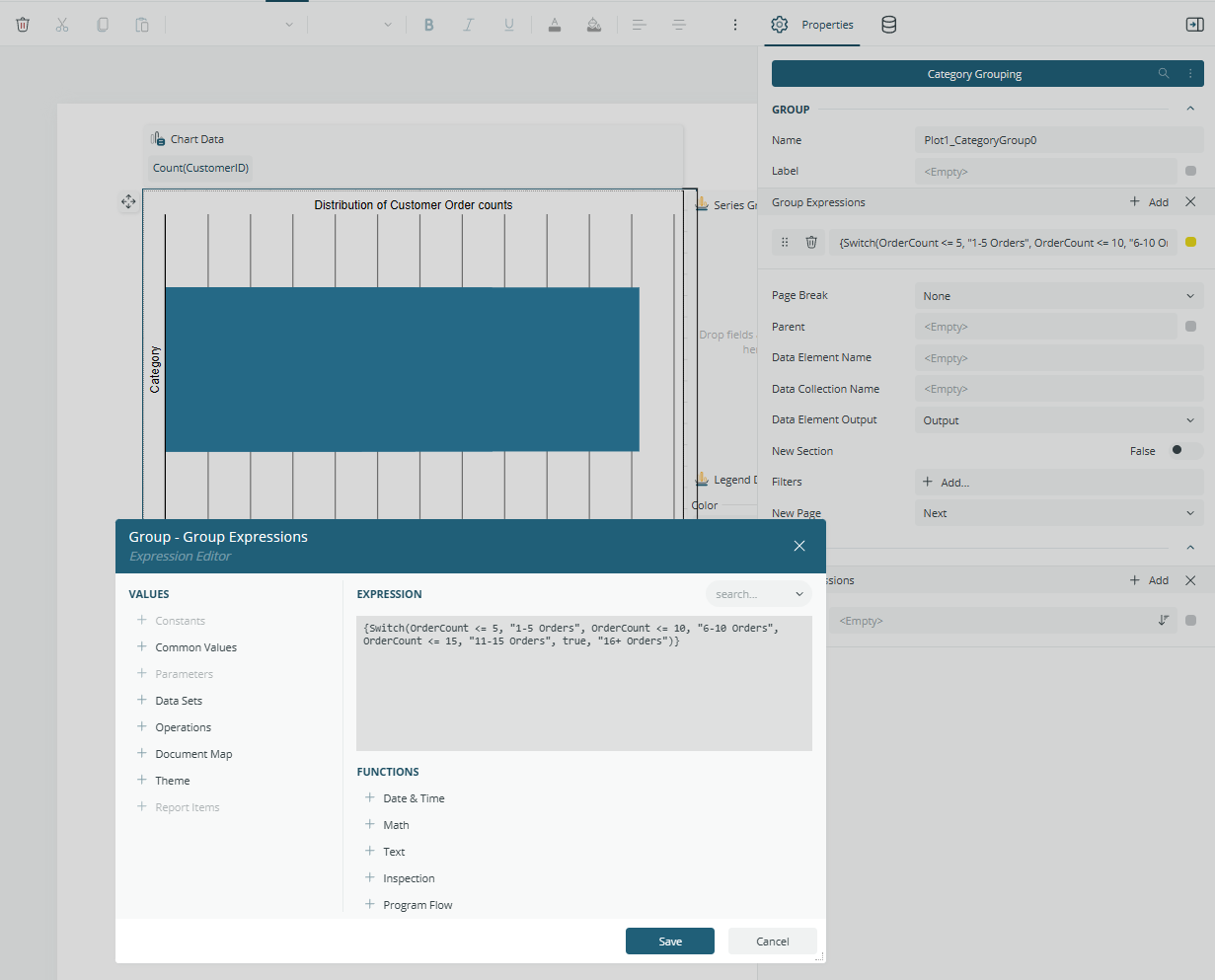Collapse the properties side panel

(1194, 25)
